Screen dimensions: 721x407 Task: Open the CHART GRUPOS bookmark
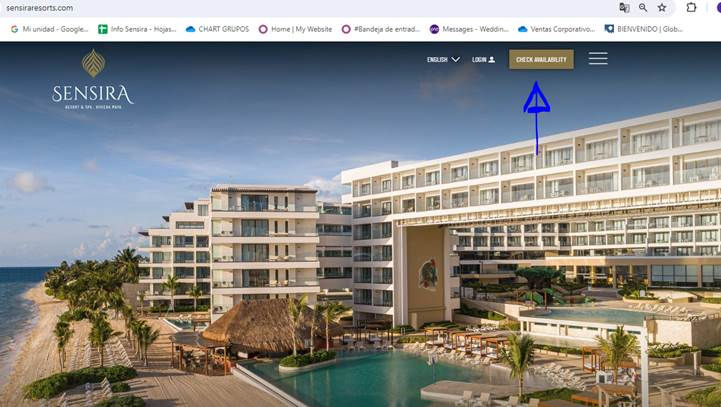tap(217, 29)
